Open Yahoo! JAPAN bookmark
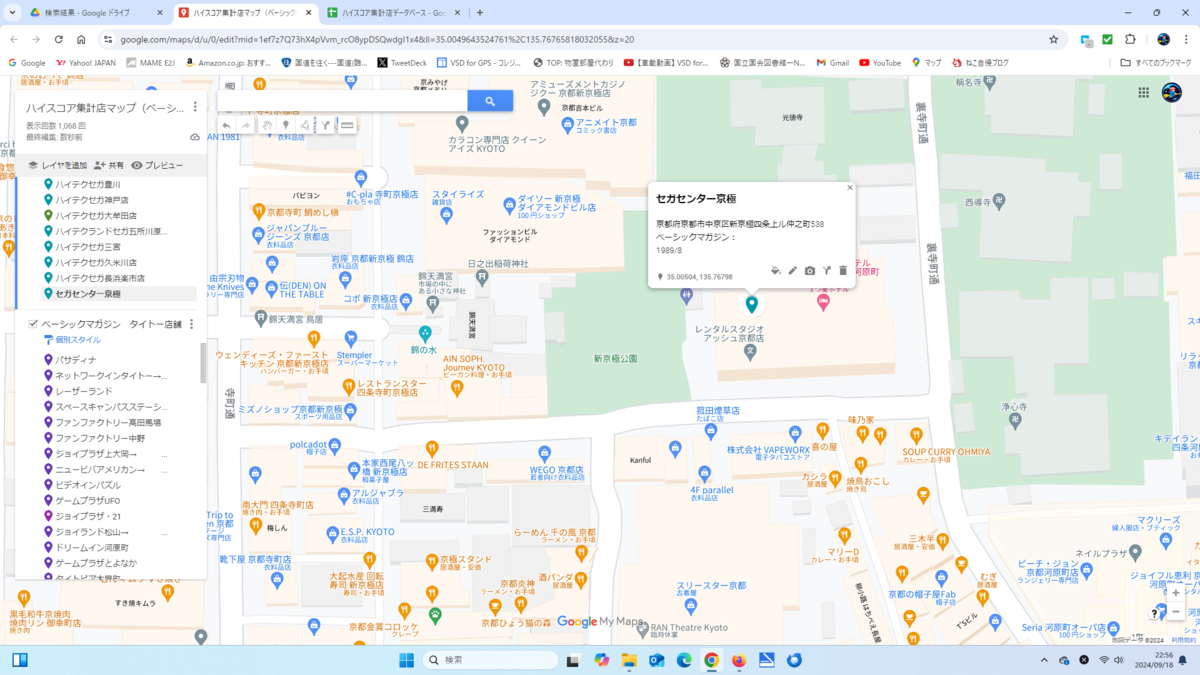Viewport: 1200px width, 675px height. [x=86, y=62]
